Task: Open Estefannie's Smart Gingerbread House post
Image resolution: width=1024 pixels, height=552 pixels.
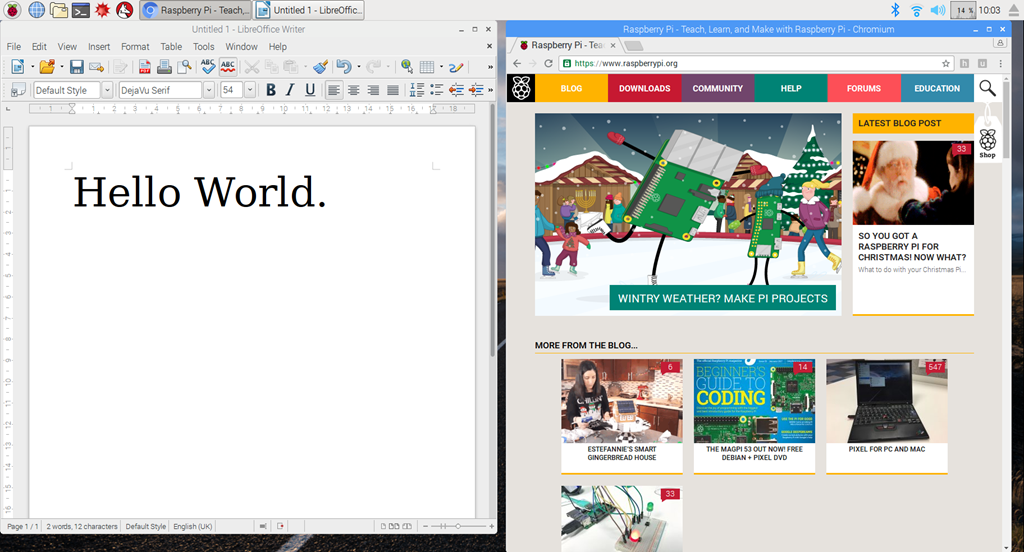Action: [622, 415]
